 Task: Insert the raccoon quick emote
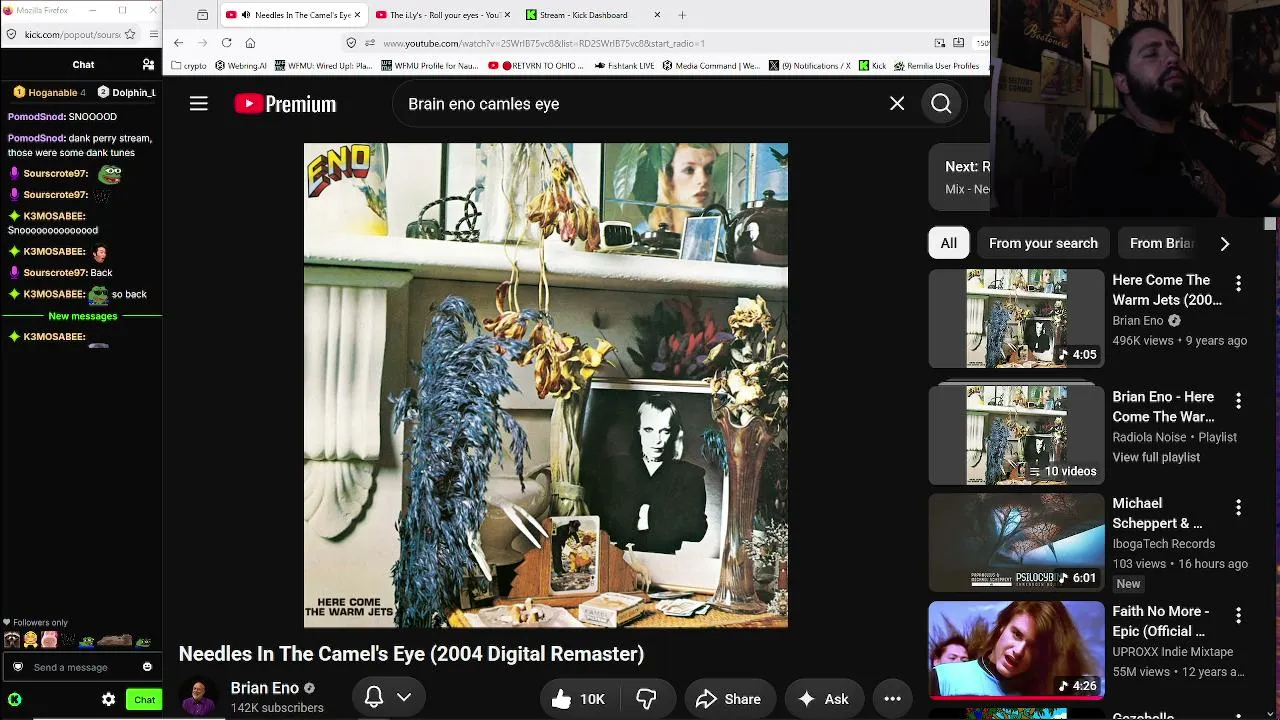[11, 640]
